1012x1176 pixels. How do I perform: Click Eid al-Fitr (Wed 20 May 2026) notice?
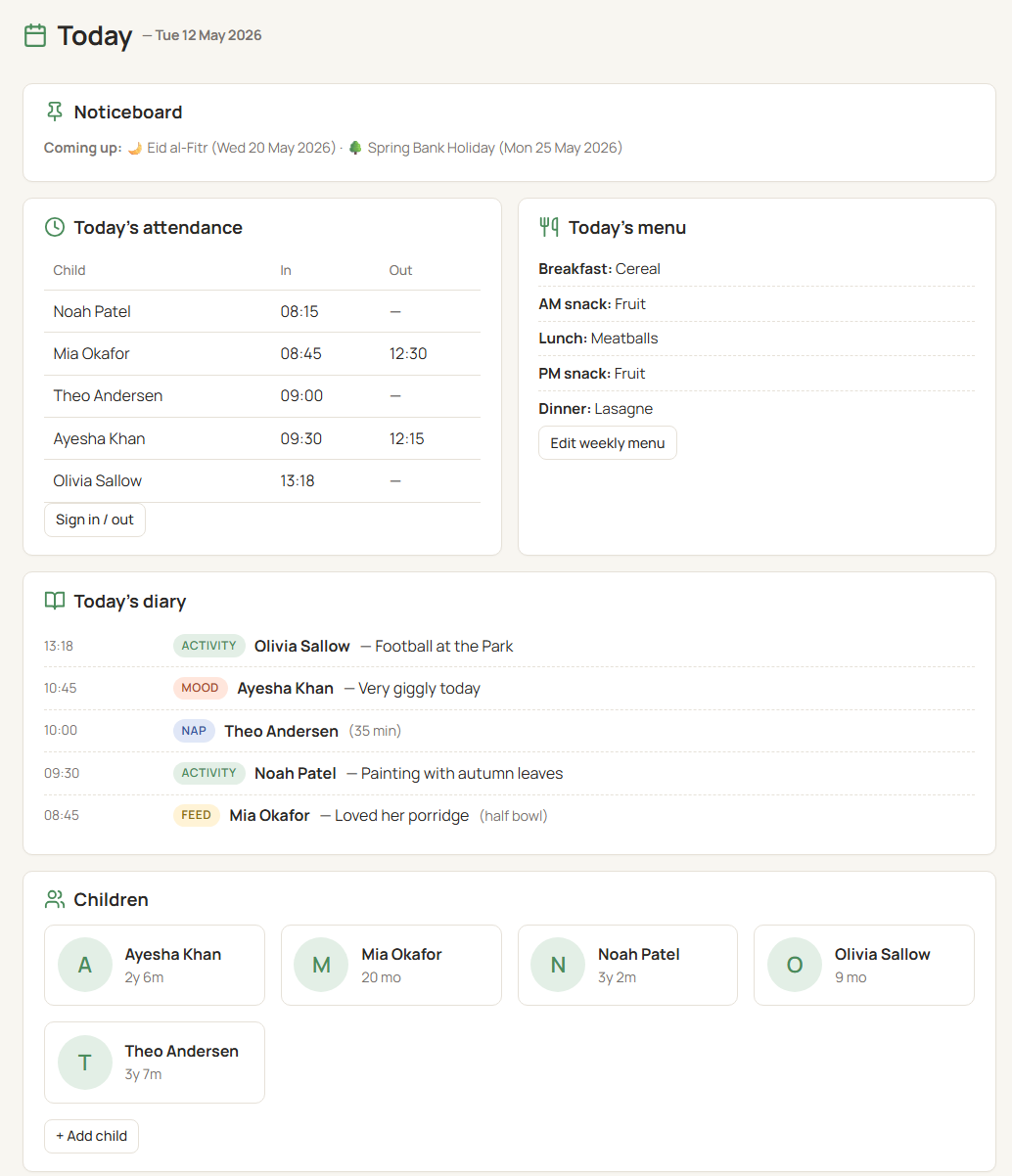[241, 148]
